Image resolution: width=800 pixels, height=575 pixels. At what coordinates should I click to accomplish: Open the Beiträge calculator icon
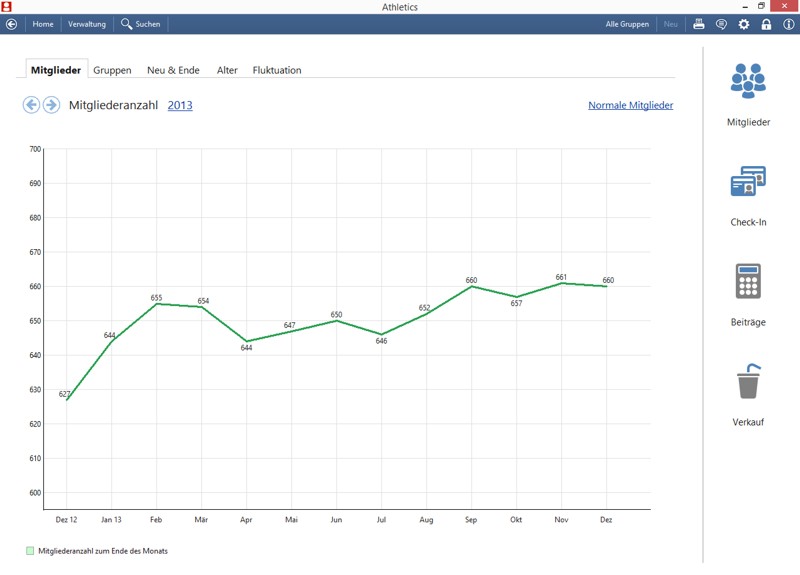tap(748, 281)
